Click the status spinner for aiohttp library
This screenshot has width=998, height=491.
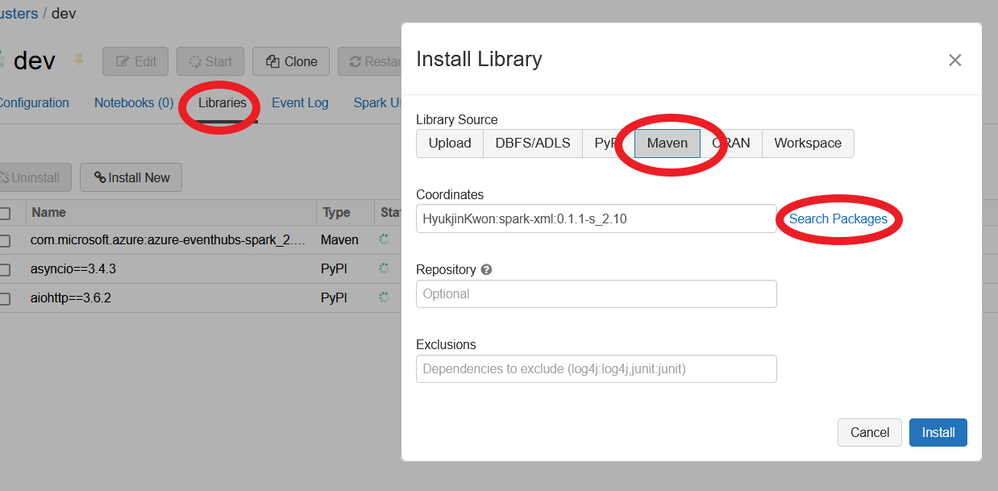(x=384, y=298)
